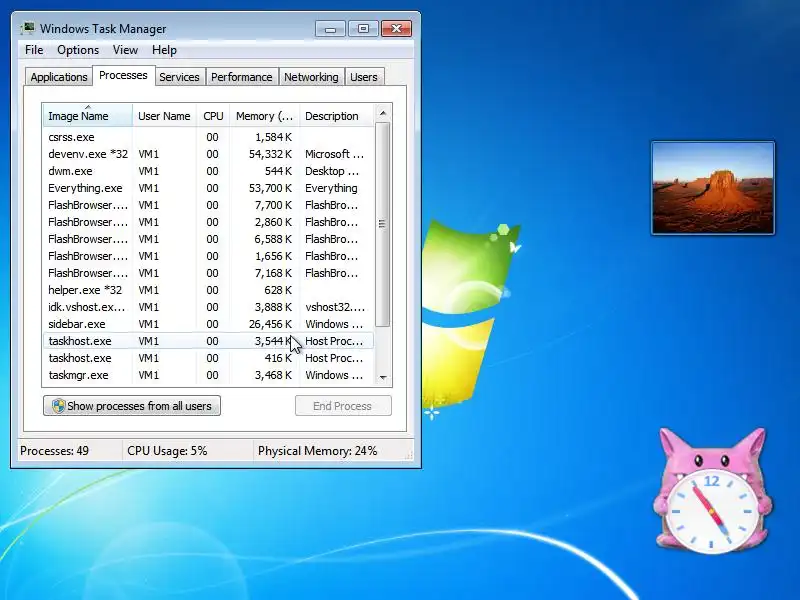The width and height of the screenshot is (800, 600).
Task: Maximize the Task Manager window
Action: [363, 29]
